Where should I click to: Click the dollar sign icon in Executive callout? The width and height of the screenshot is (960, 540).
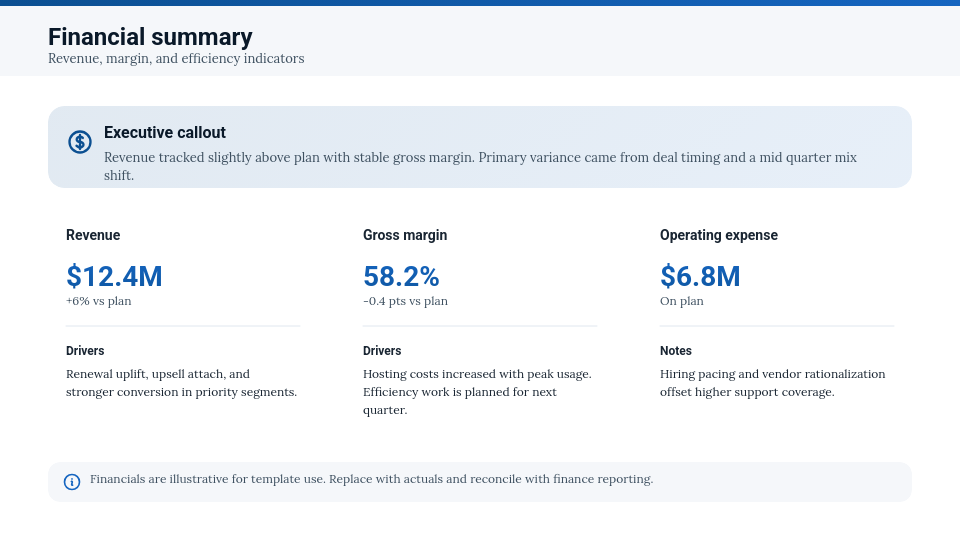pos(80,142)
